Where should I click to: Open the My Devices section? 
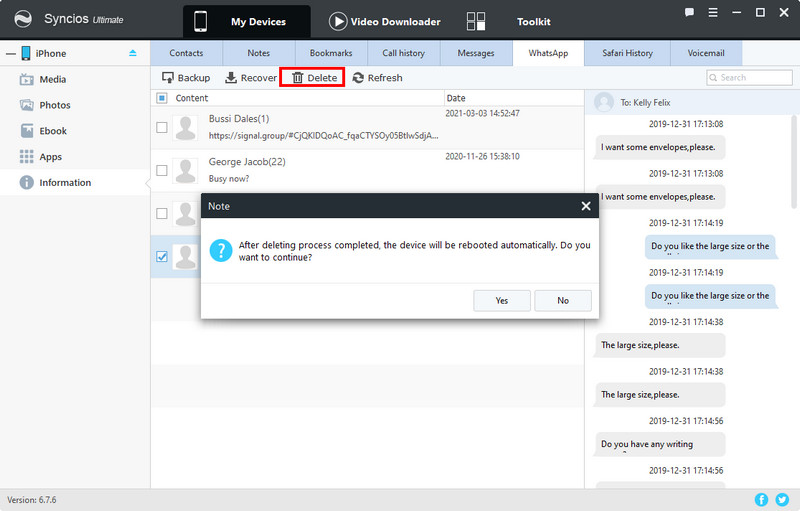(x=247, y=21)
